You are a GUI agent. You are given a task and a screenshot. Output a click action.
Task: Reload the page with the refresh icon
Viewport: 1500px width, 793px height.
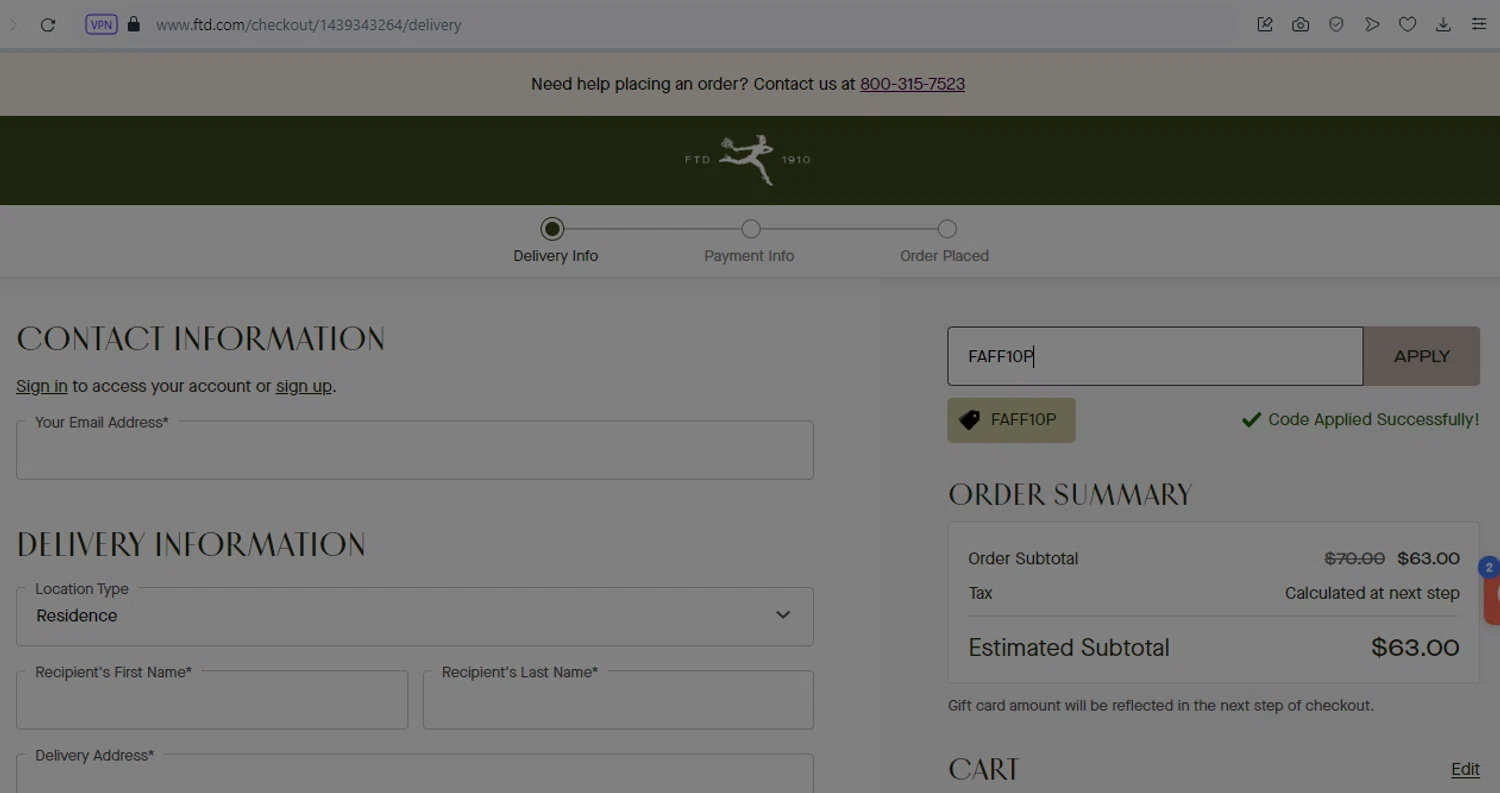tap(47, 25)
